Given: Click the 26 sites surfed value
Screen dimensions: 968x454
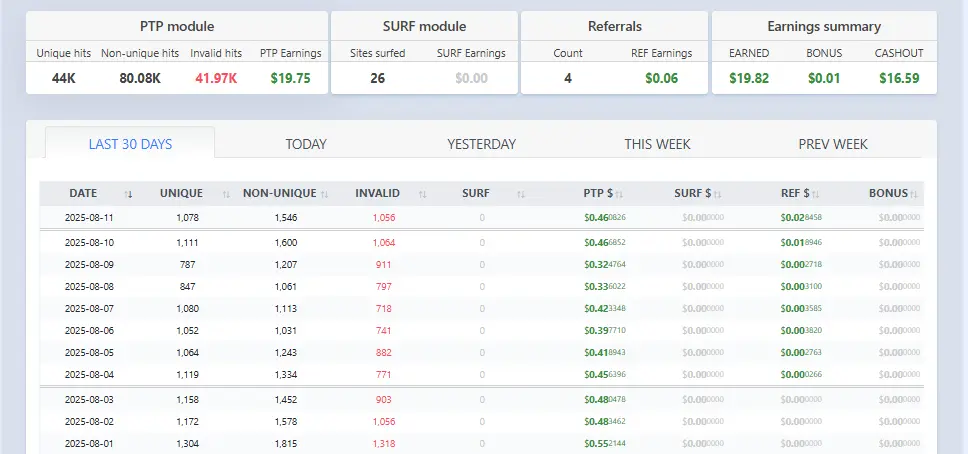Looking at the screenshot, I should tap(378, 78).
